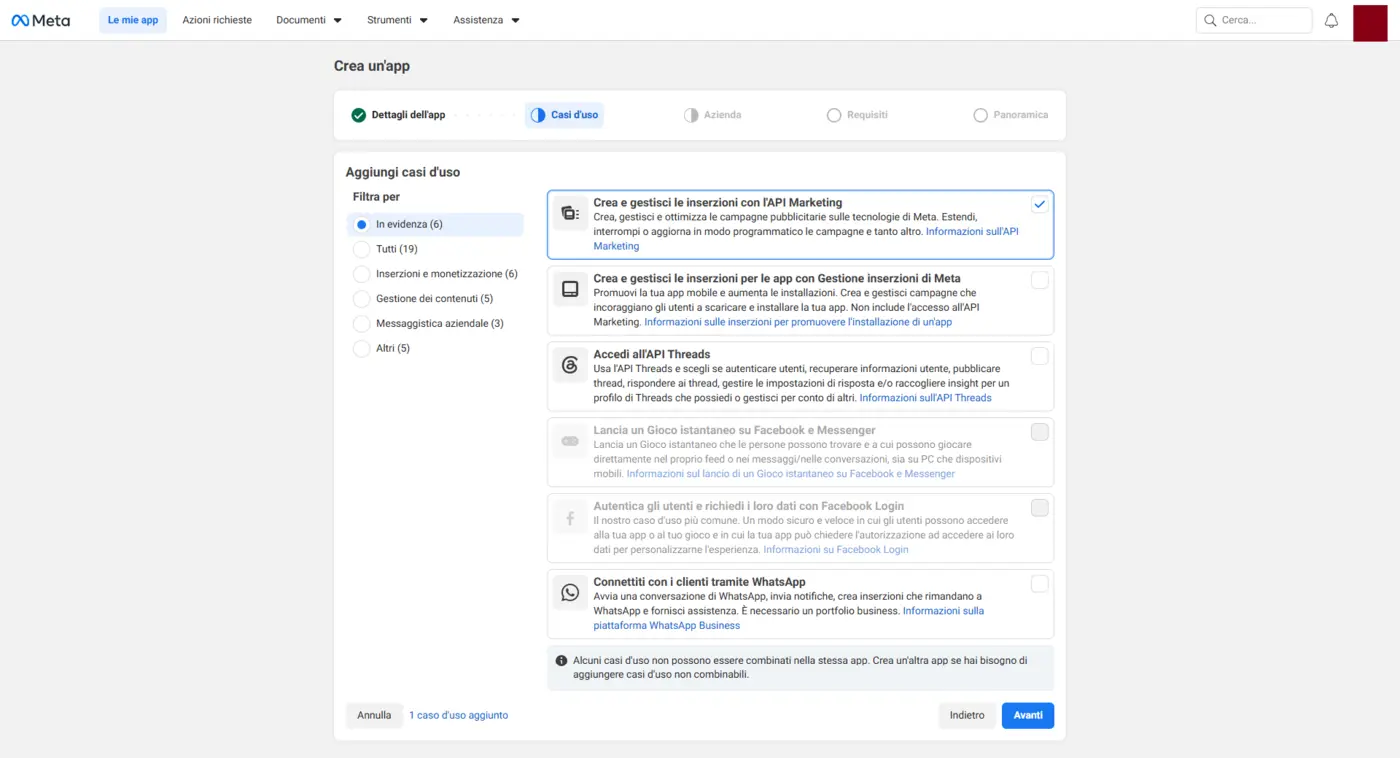The image size is (1400, 758).
Task: Click the Aggiungi casi d'uso heading
Action: (x=403, y=172)
